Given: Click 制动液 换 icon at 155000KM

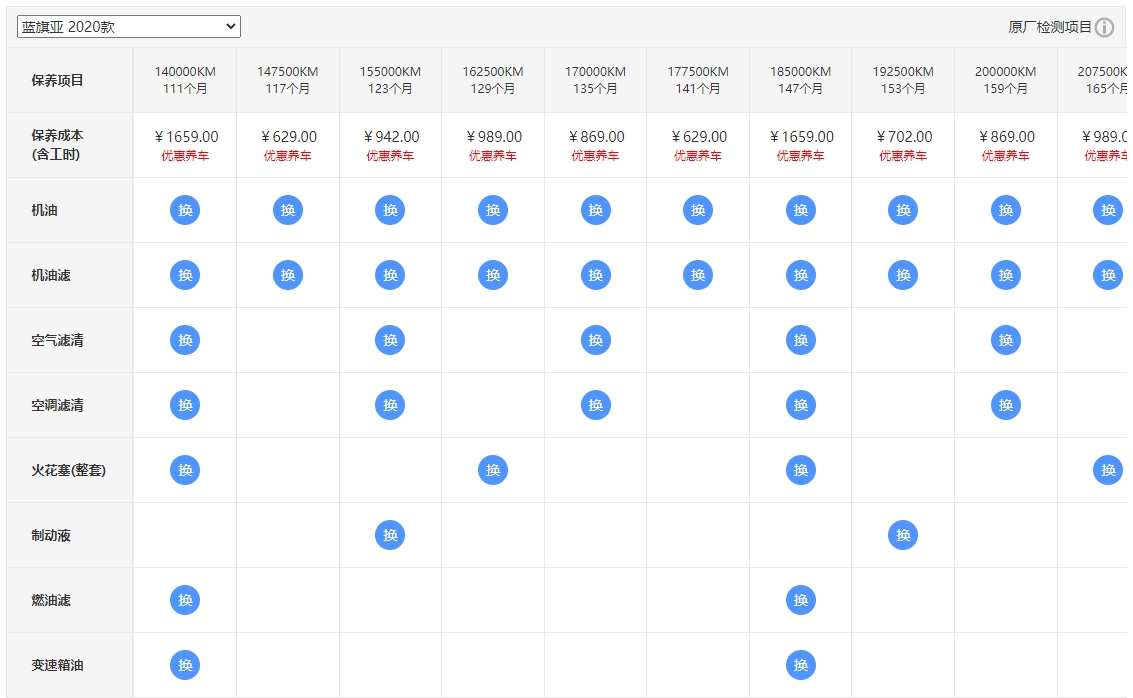Looking at the screenshot, I should (390, 535).
